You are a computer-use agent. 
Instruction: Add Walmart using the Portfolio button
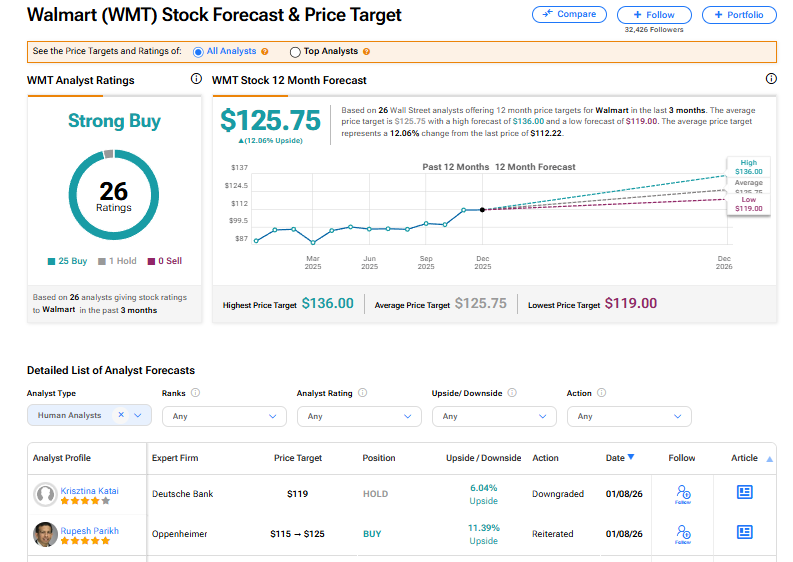(739, 15)
